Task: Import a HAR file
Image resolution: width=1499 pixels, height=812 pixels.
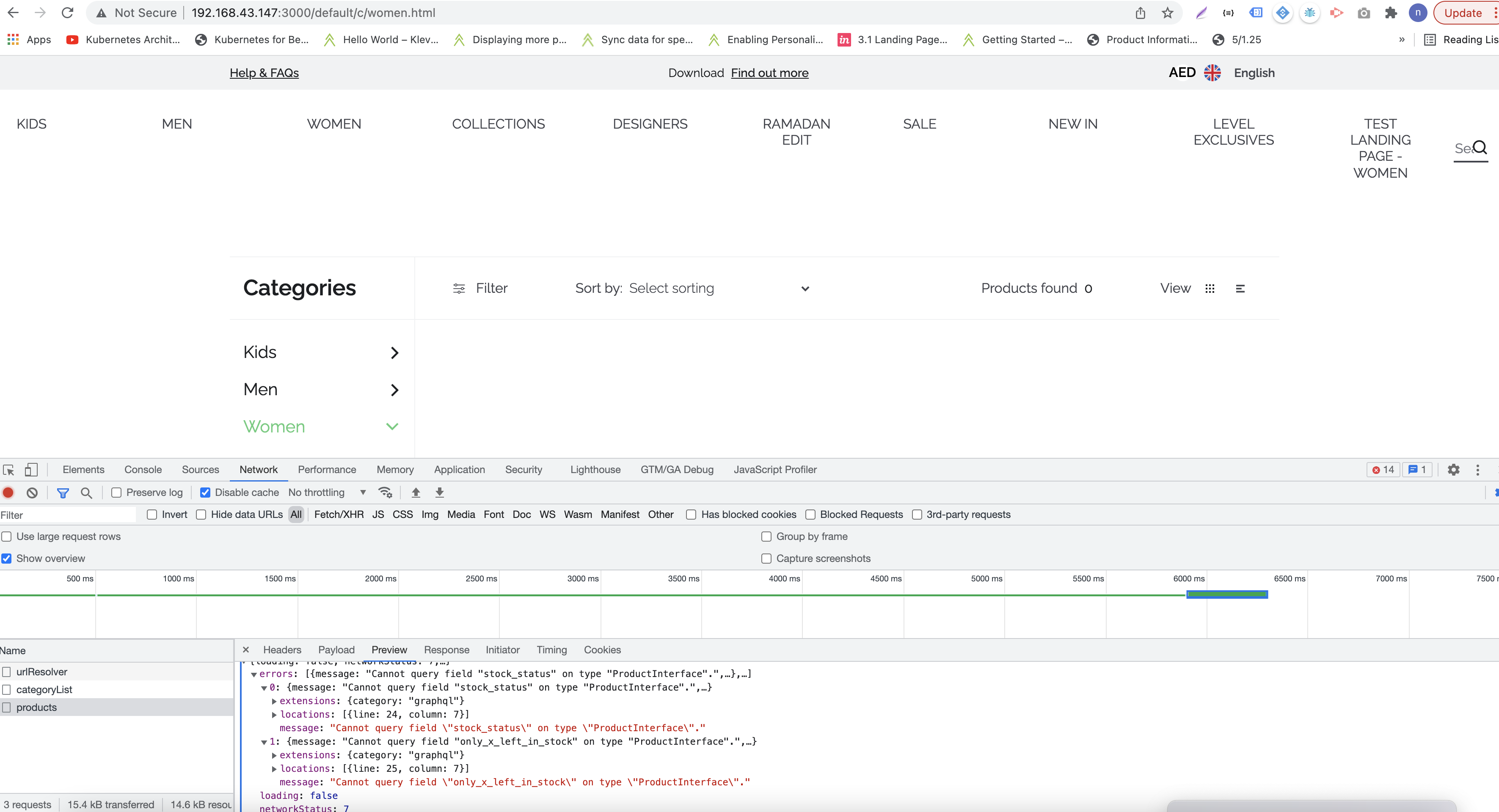Action: pyautogui.click(x=416, y=492)
